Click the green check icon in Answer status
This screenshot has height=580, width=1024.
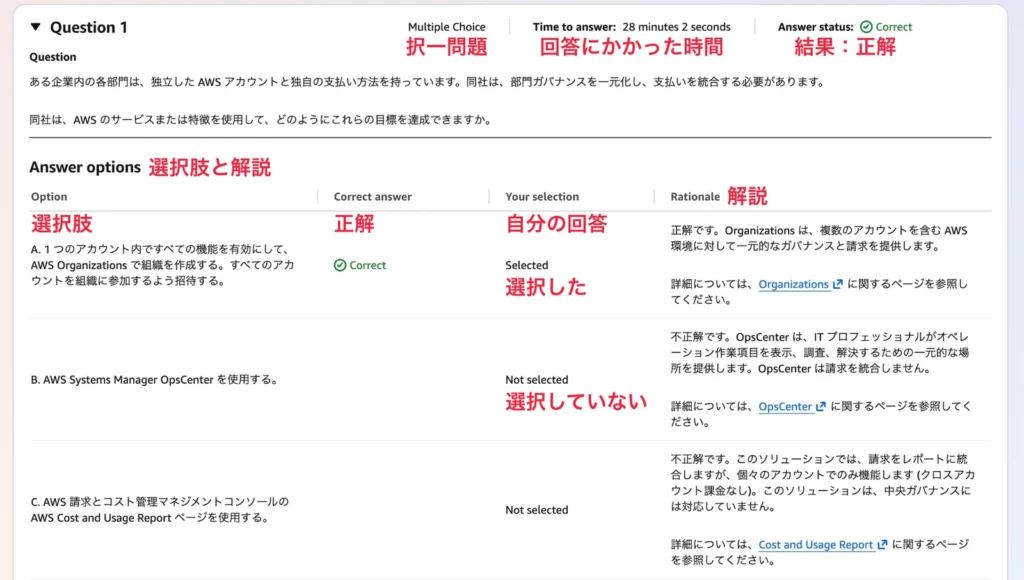(x=866, y=27)
